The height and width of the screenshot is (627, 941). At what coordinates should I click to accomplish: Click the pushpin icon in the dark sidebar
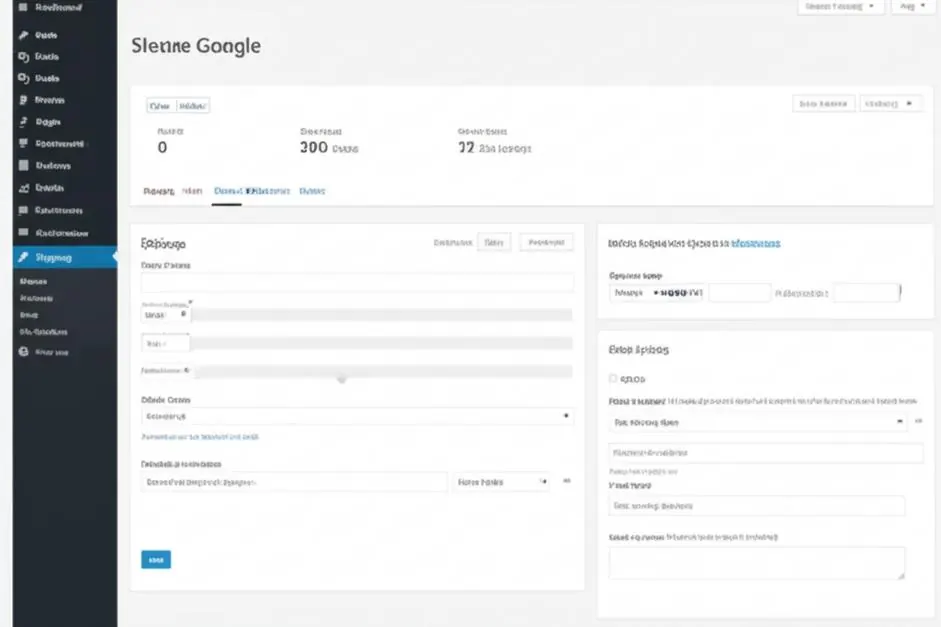tap(23, 35)
